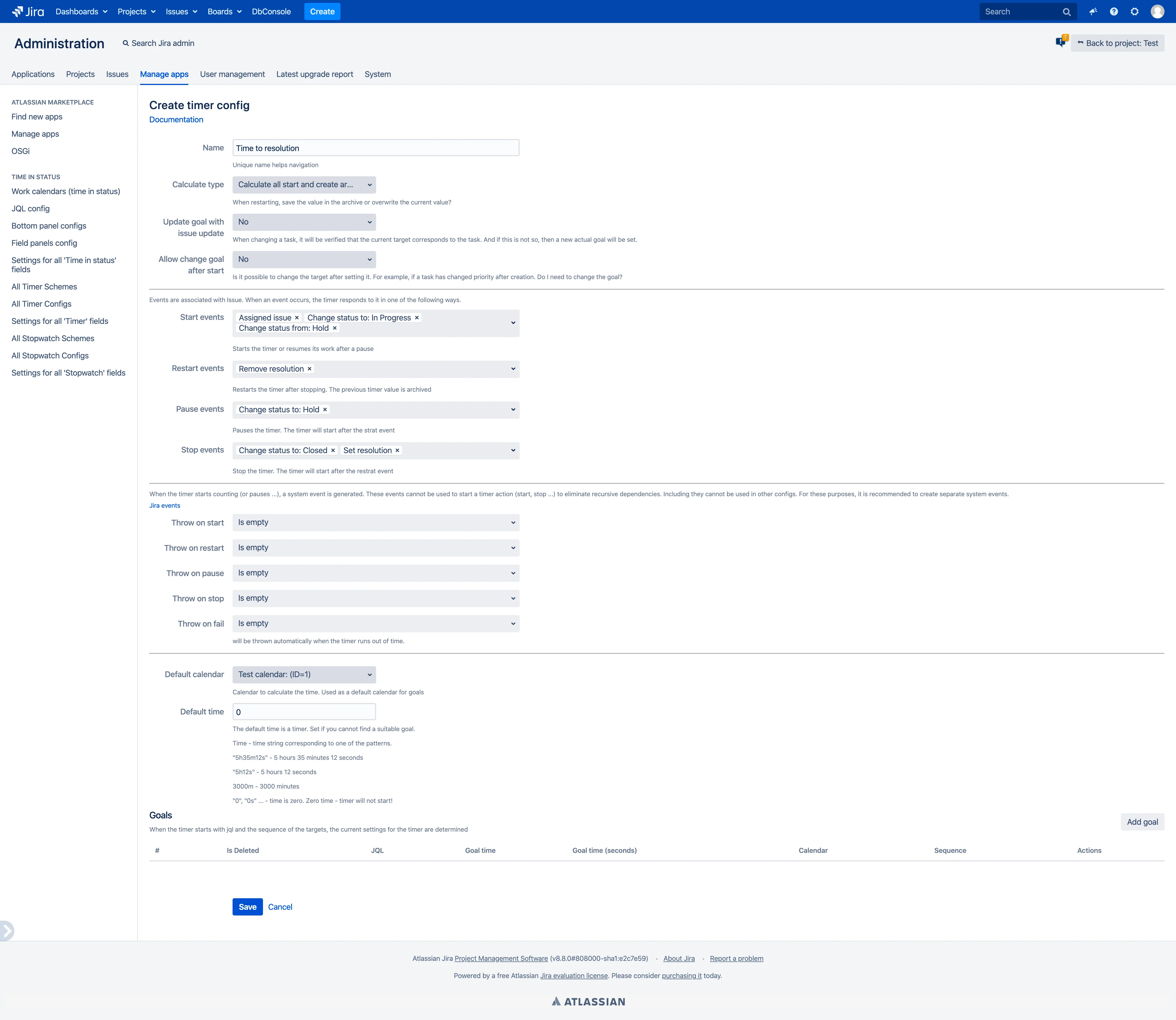Open Find new apps in sidebar
Image resolution: width=1176 pixels, height=1020 pixels.
tap(37, 117)
